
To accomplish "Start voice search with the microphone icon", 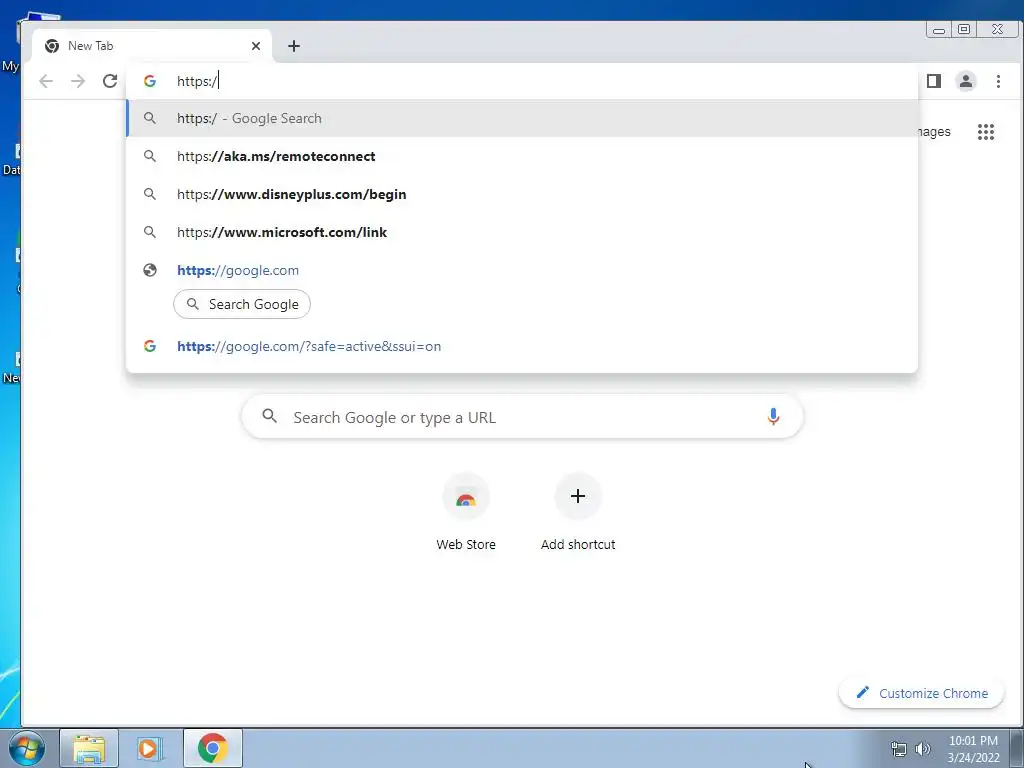I will pos(773,417).
